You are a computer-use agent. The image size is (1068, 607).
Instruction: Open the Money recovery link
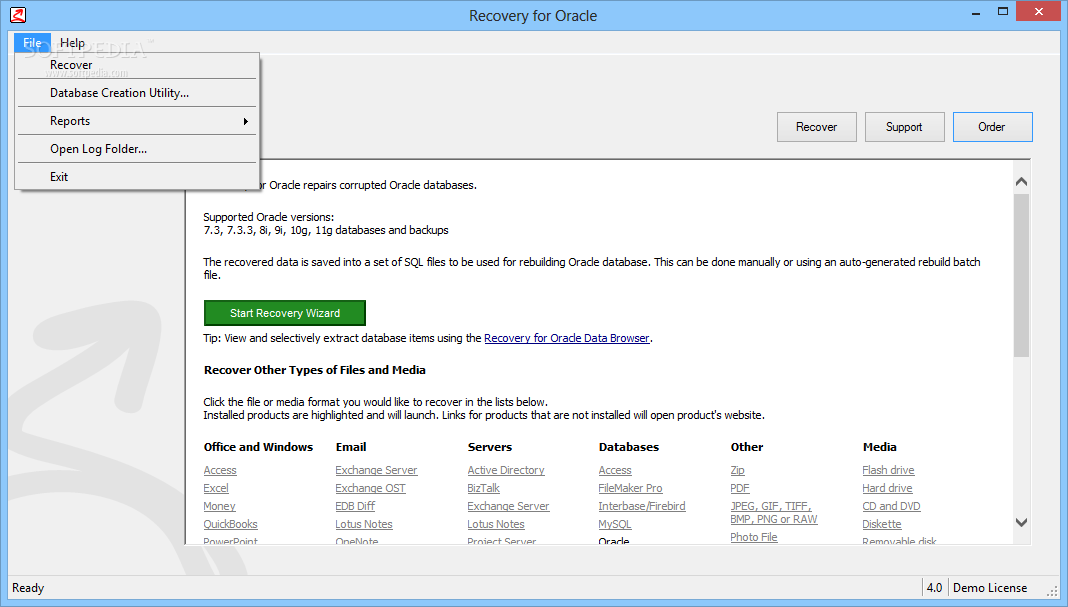pyautogui.click(x=219, y=506)
